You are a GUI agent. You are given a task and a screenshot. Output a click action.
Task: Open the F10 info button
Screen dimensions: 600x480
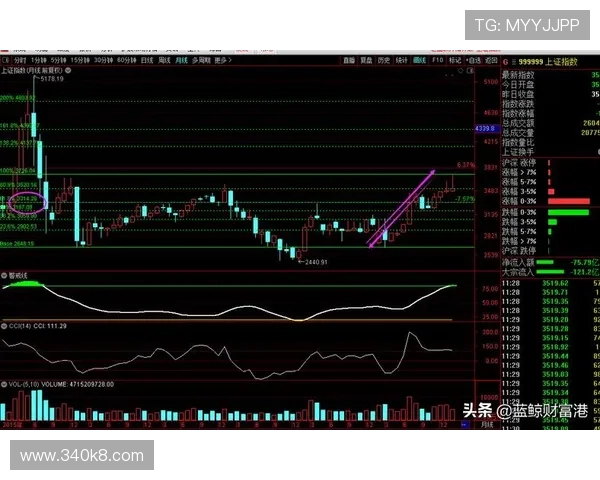(x=437, y=60)
